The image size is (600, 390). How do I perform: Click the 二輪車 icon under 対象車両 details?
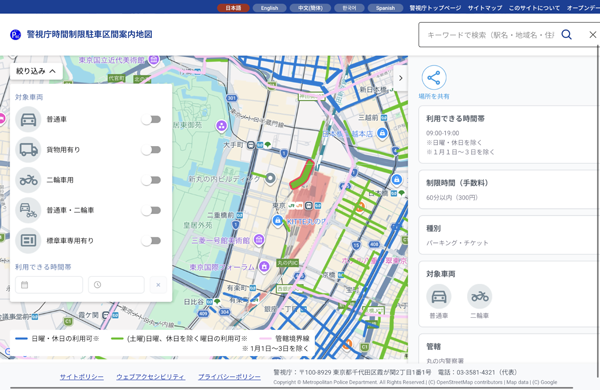point(479,297)
